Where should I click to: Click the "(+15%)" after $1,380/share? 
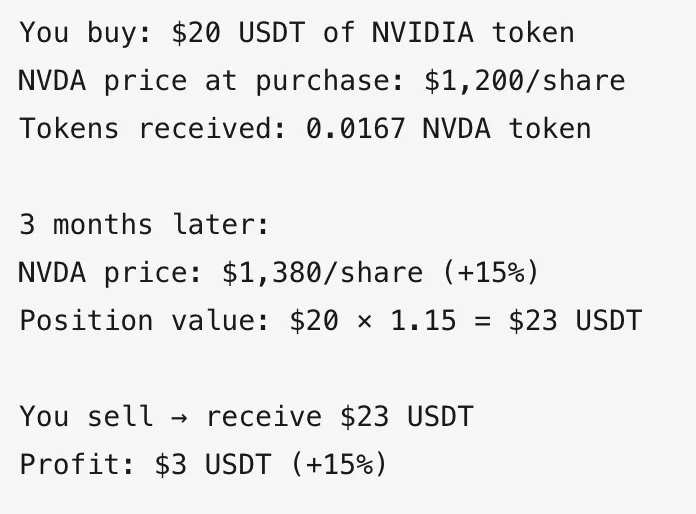pyautogui.click(x=491, y=272)
